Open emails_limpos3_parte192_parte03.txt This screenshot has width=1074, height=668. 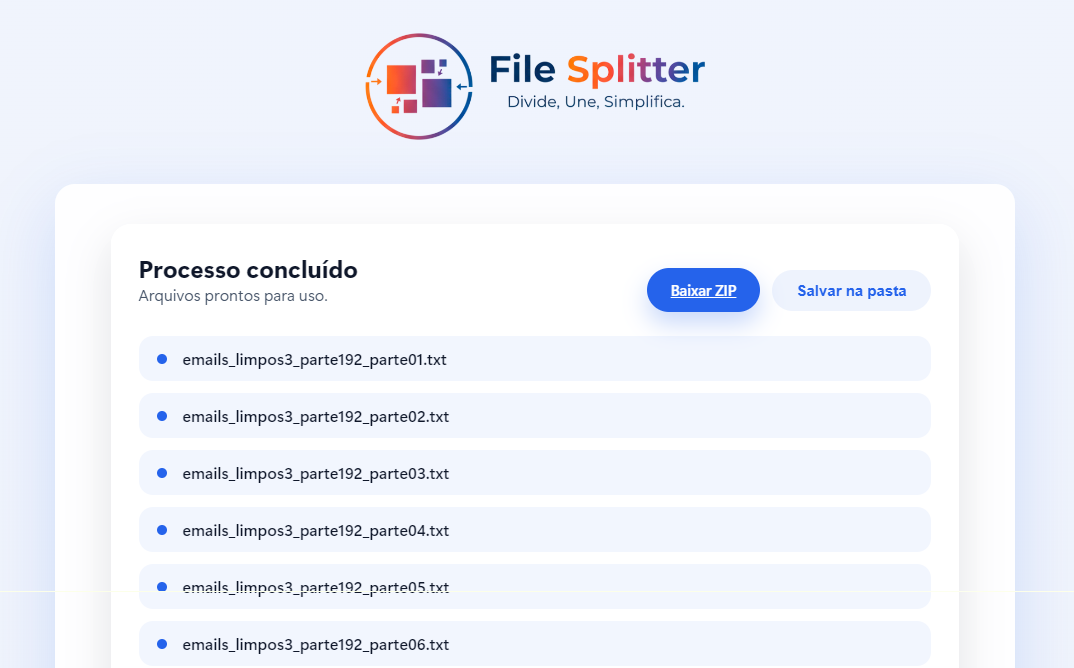click(x=314, y=472)
